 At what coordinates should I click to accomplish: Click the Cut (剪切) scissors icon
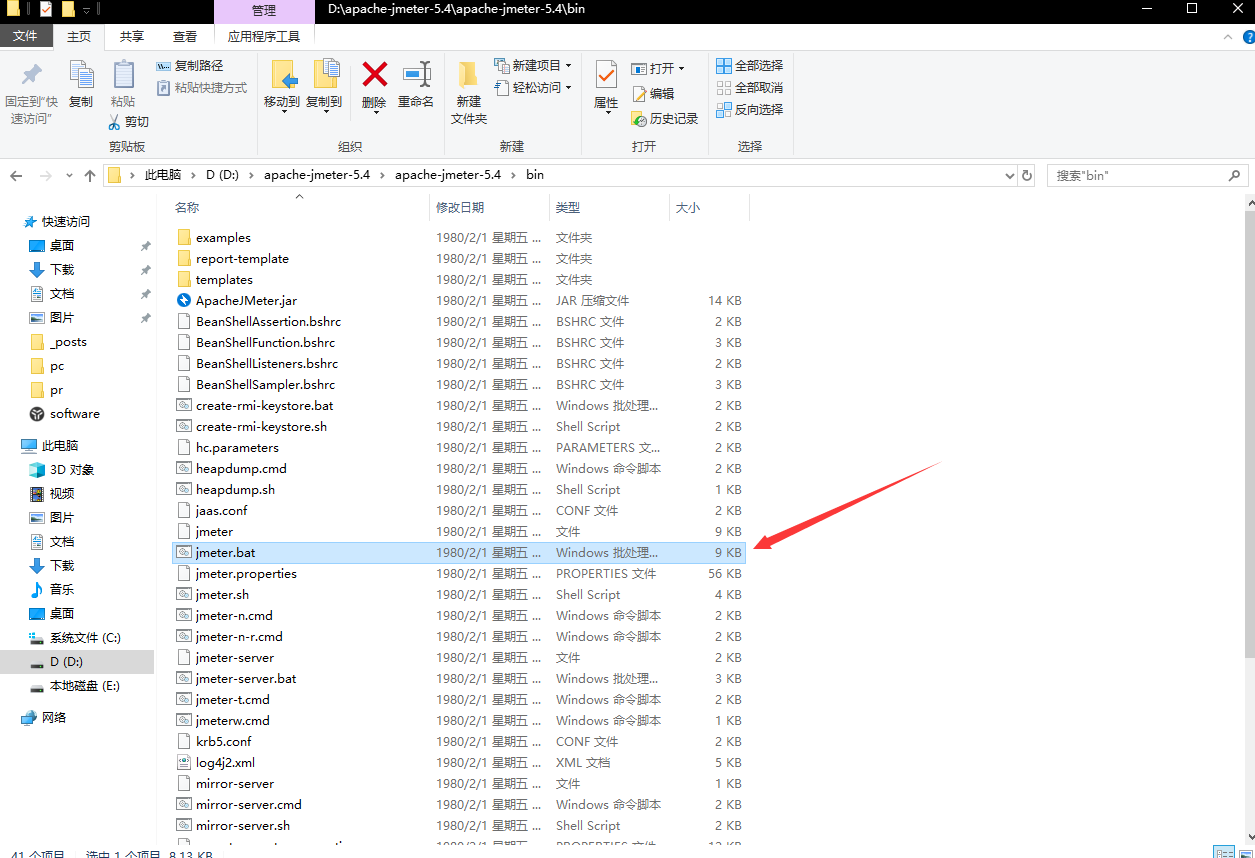pos(115,122)
